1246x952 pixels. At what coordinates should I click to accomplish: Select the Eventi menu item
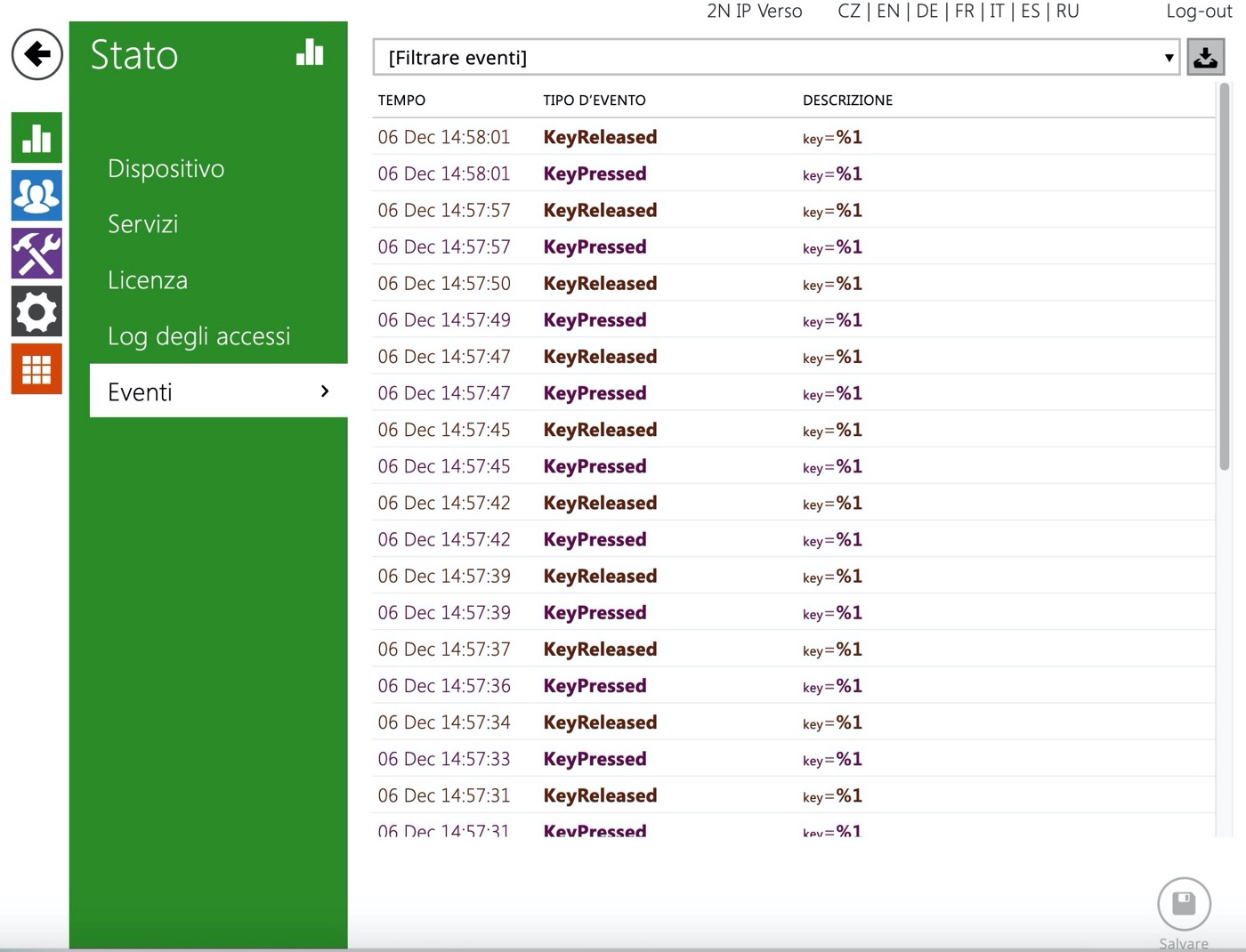219,391
